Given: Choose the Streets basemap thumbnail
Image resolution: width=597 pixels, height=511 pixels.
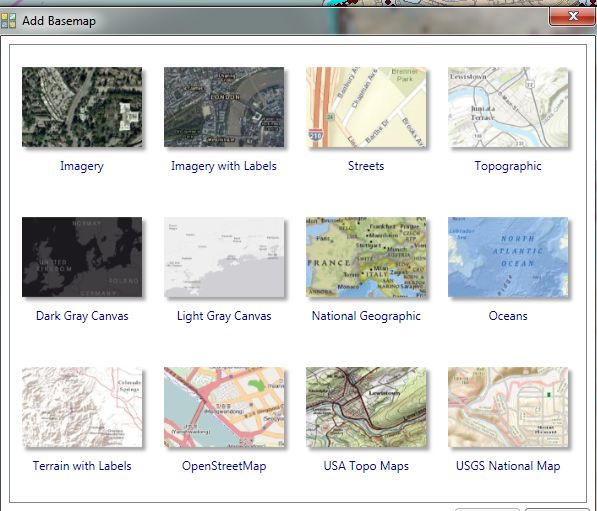Looking at the screenshot, I should pos(366,107).
